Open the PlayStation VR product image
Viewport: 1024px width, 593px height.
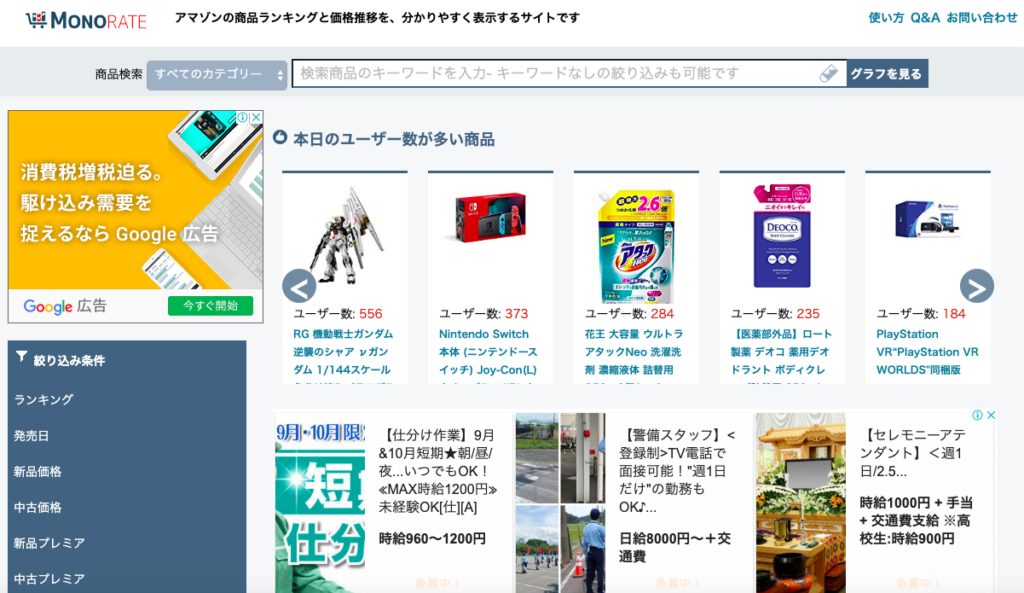tap(927, 218)
